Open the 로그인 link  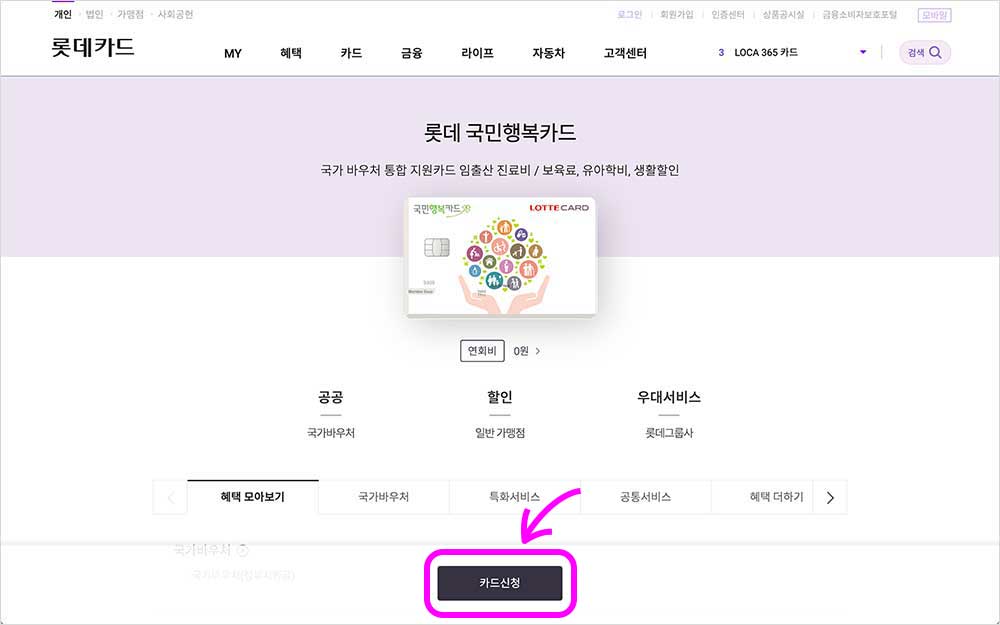click(630, 14)
